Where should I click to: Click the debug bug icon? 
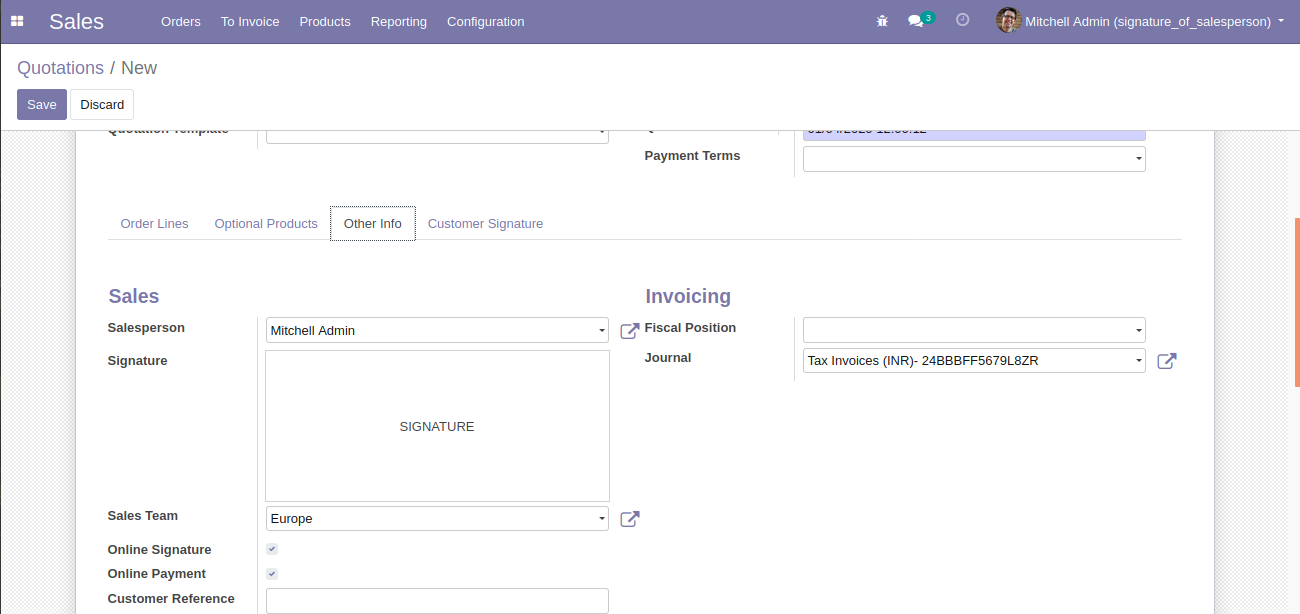[882, 21]
